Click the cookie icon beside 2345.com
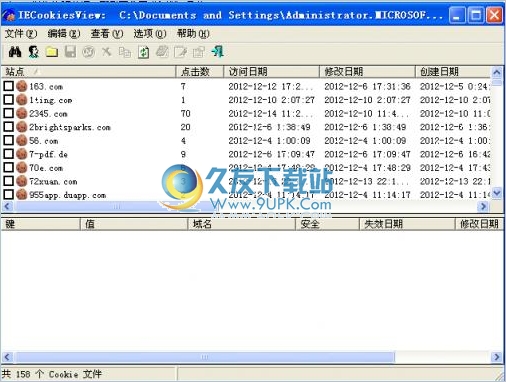This screenshot has width=506, height=382. click(x=21, y=113)
